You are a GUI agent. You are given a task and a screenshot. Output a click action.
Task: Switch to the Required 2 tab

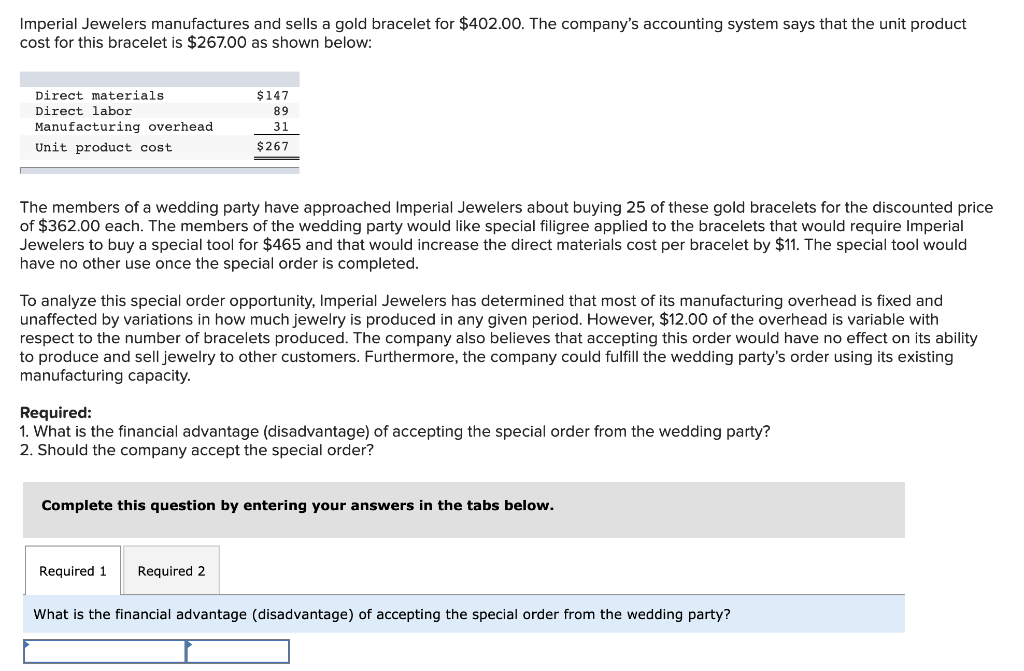[170, 570]
